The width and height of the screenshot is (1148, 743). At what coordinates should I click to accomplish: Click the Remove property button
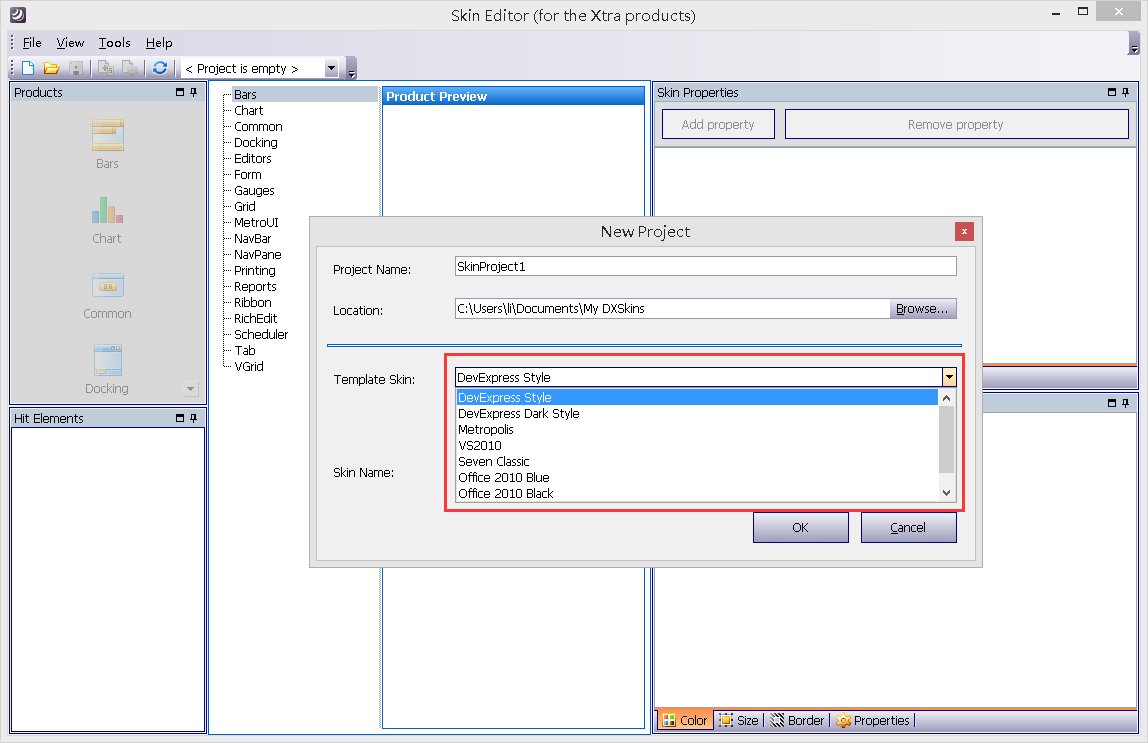[x=955, y=124]
